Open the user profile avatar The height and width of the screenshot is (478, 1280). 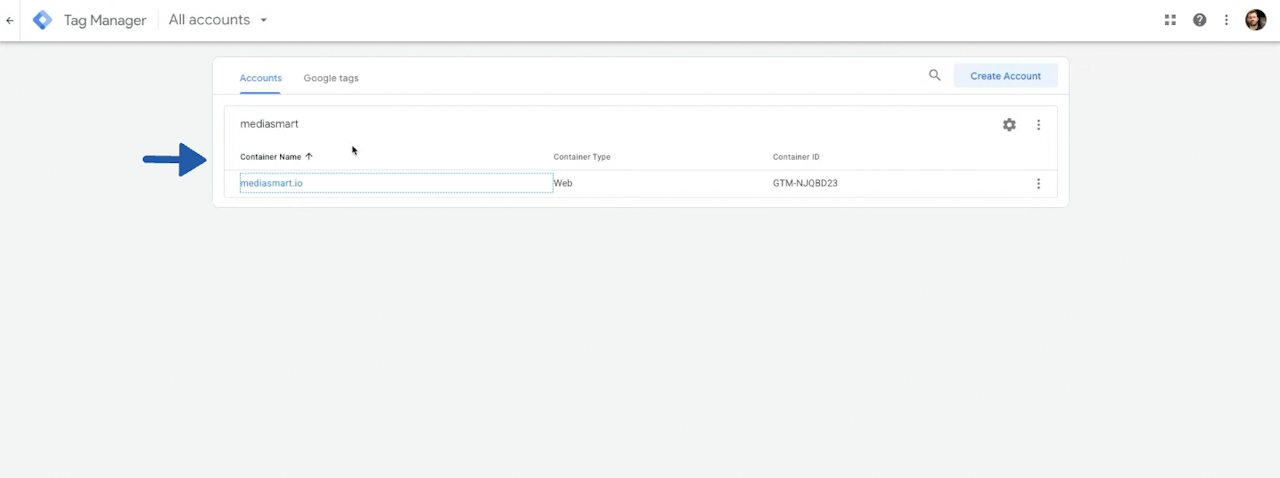[1255, 20]
